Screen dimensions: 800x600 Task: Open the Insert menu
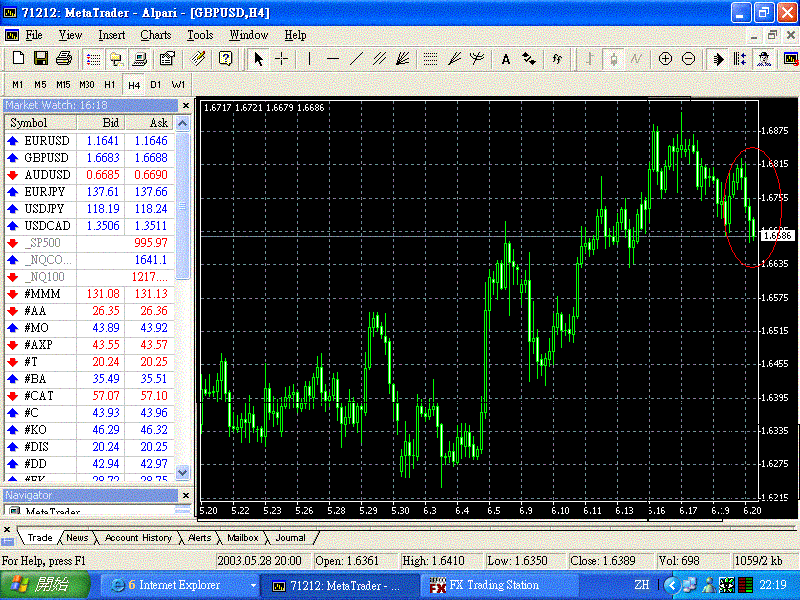click(112, 35)
